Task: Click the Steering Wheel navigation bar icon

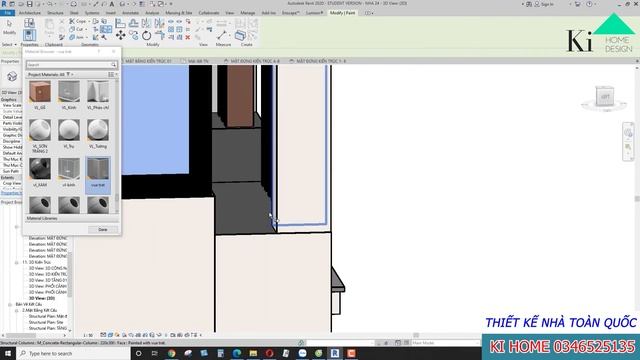Action: pos(628,133)
